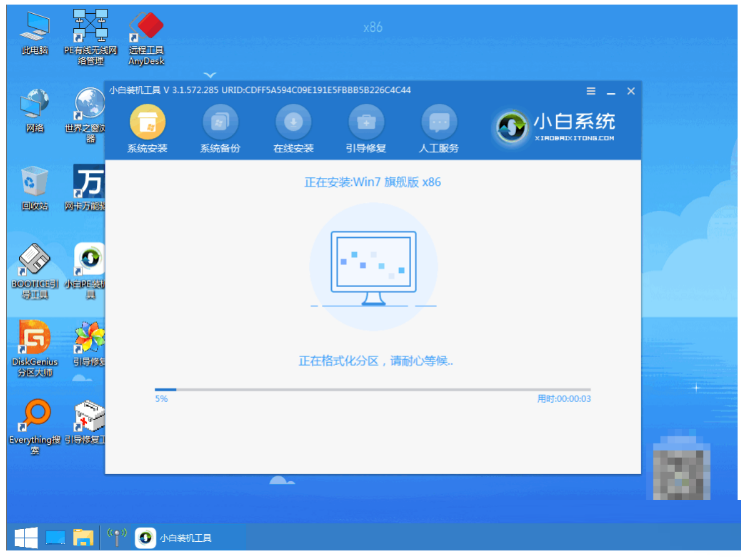The width and height of the screenshot is (741, 557).
Task: Open File Explorer from taskbar
Action: click(83, 538)
